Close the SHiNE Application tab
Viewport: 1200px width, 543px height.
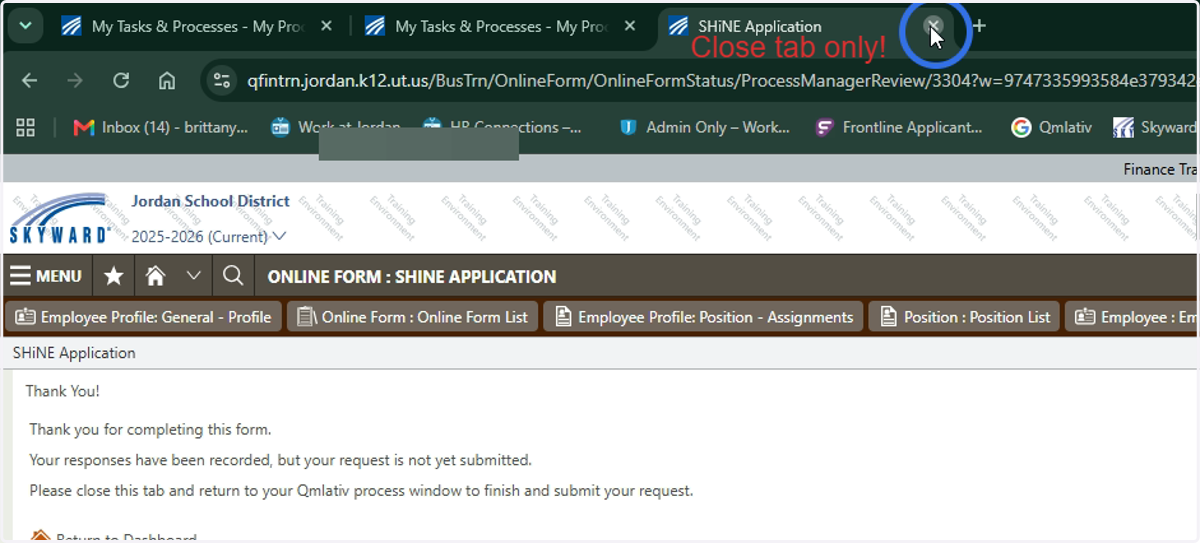pyautogui.click(x=933, y=26)
